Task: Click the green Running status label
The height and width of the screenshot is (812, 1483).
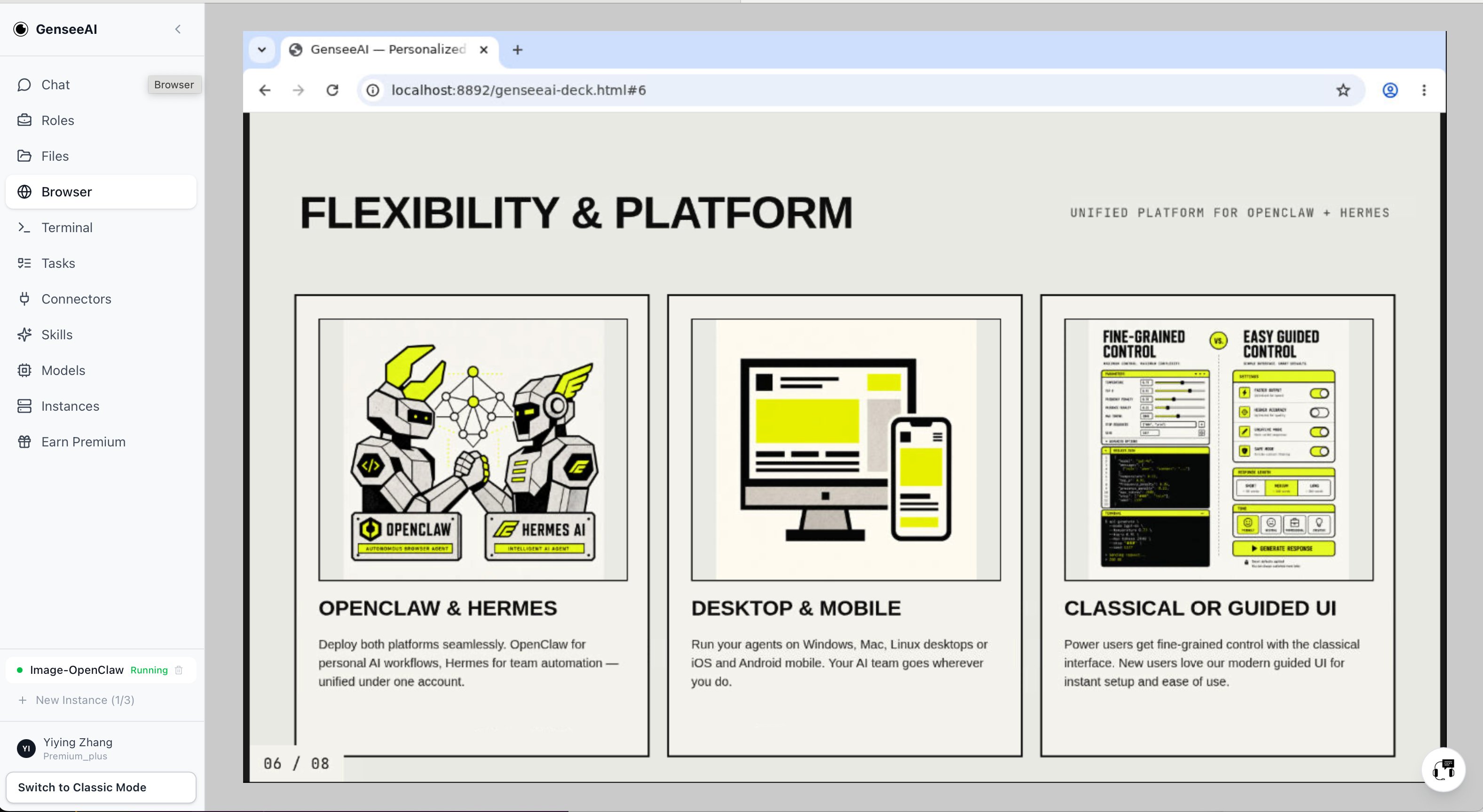Action: pyautogui.click(x=149, y=670)
